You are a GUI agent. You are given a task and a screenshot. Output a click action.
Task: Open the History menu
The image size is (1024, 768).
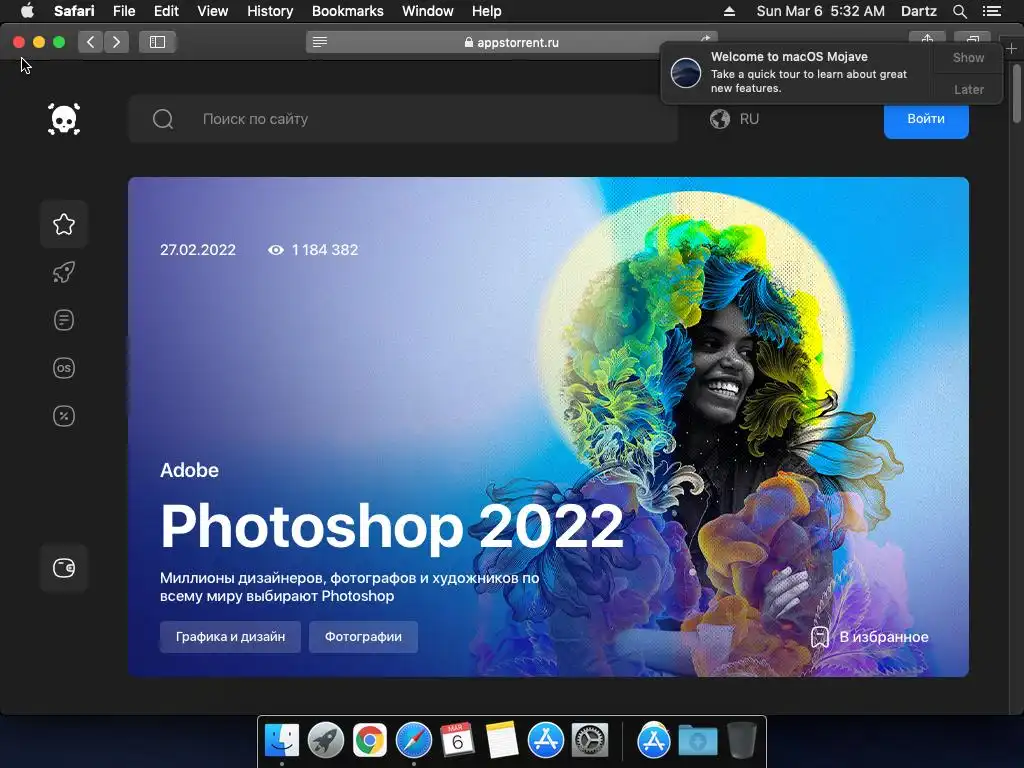pos(270,11)
